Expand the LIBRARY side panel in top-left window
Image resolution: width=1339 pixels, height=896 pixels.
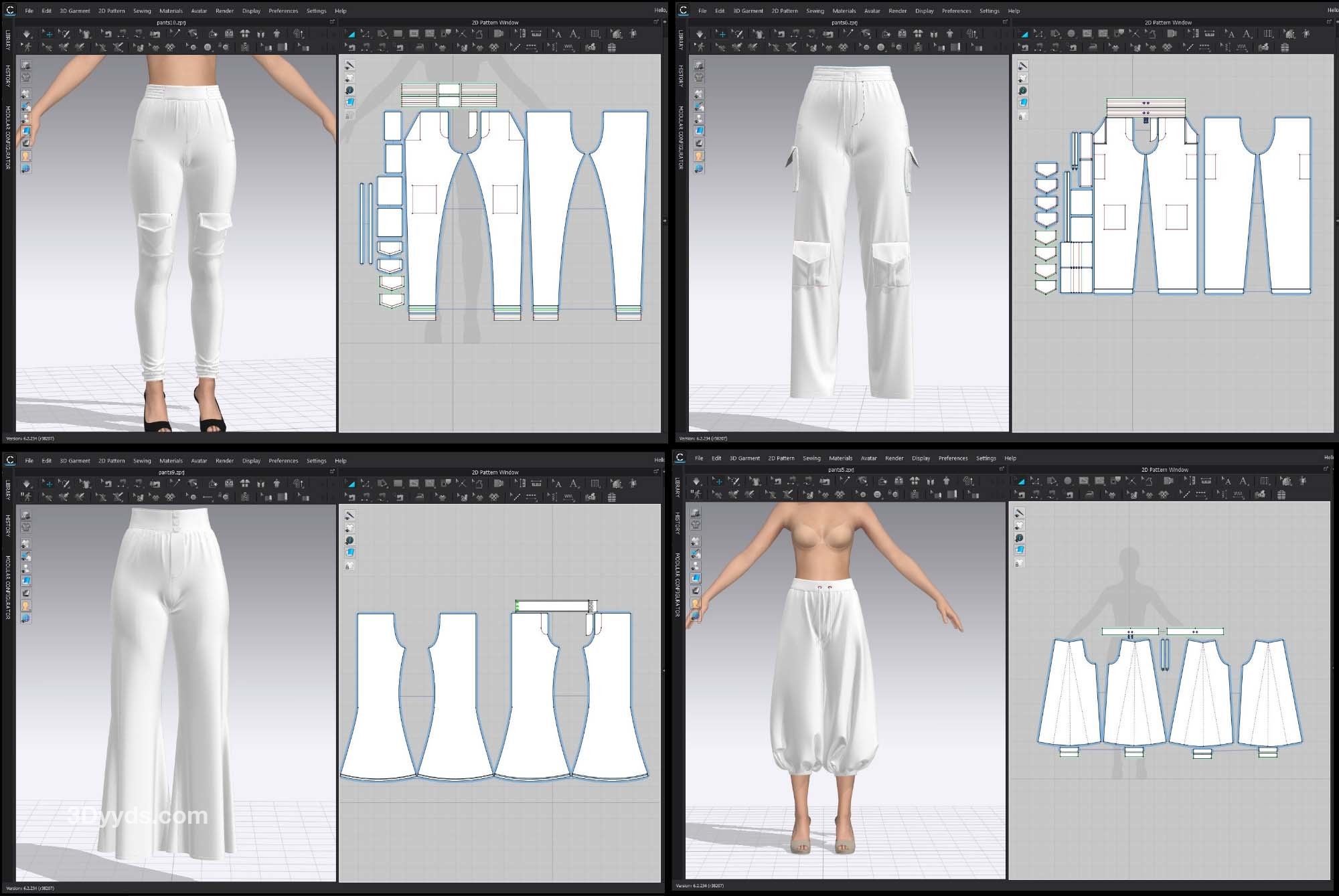click(8, 40)
